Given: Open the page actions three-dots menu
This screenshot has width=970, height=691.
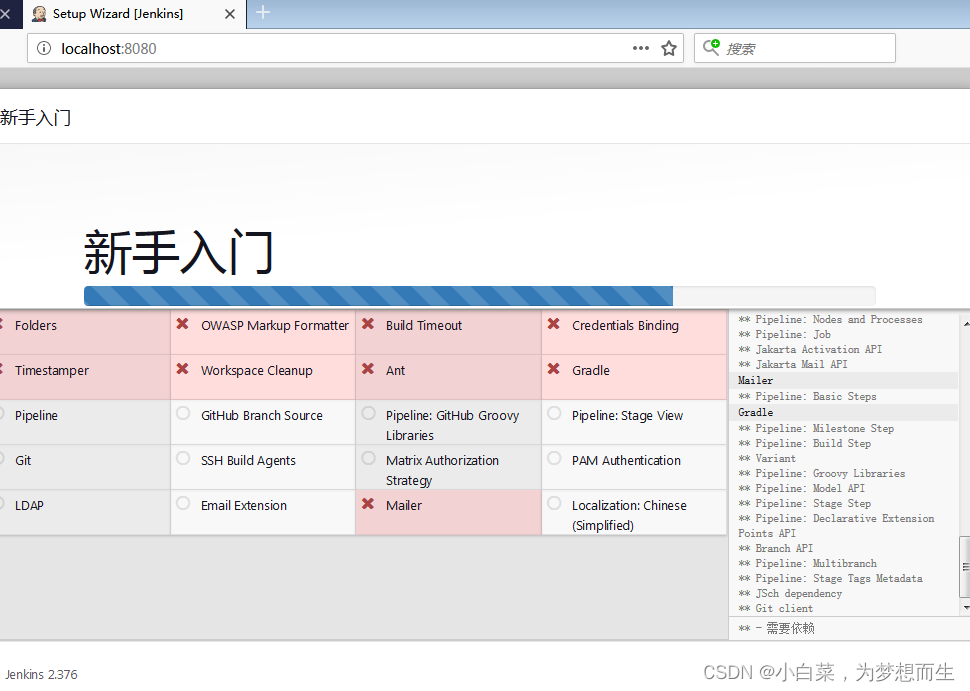Looking at the screenshot, I should coord(641,48).
